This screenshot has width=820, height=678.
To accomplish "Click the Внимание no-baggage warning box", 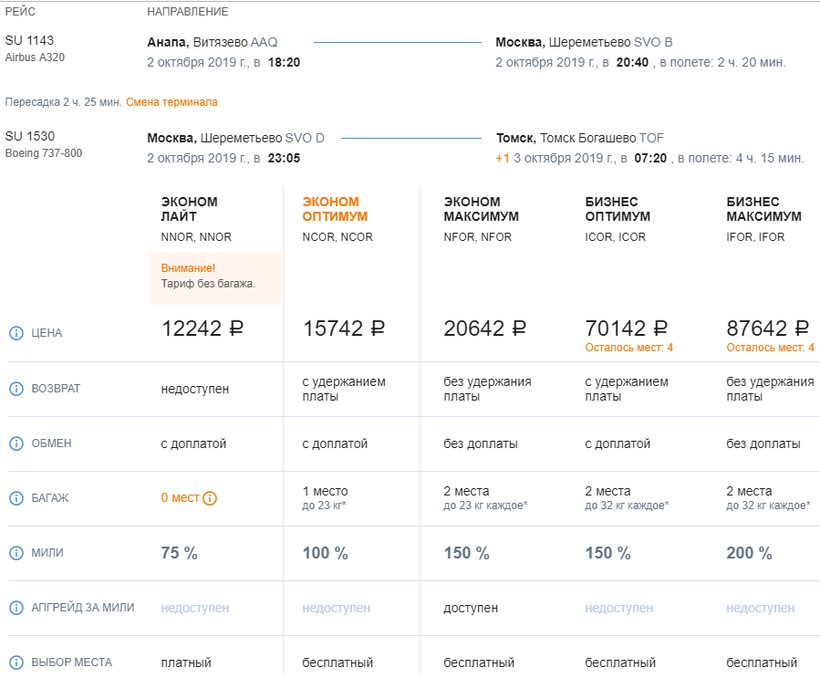I will [x=215, y=277].
